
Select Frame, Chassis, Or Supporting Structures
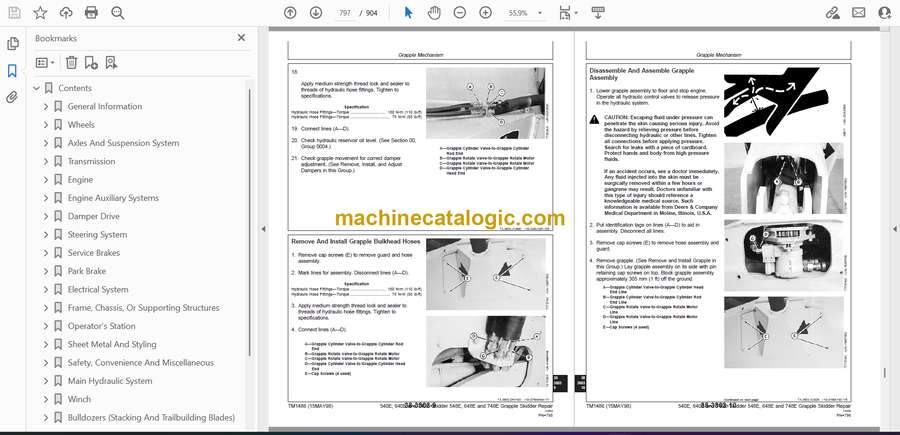(x=143, y=308)
